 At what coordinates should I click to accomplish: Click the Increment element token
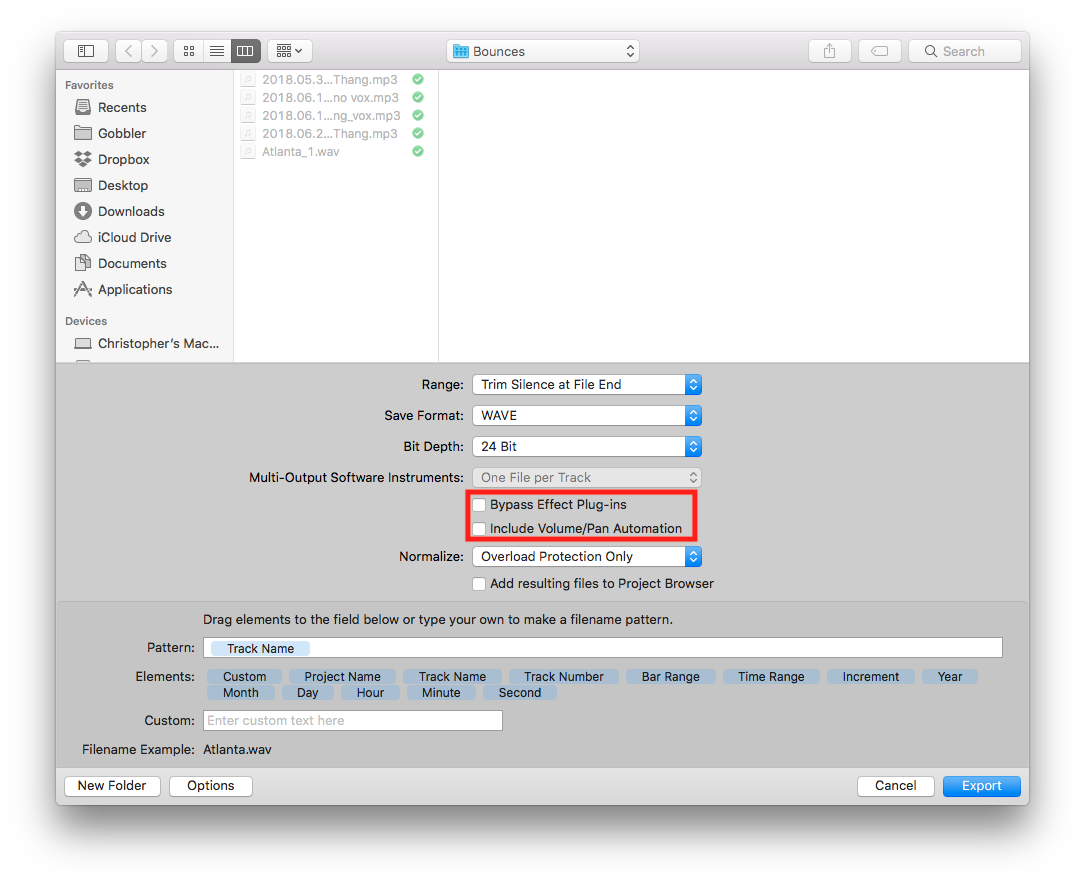click(871, 677)
